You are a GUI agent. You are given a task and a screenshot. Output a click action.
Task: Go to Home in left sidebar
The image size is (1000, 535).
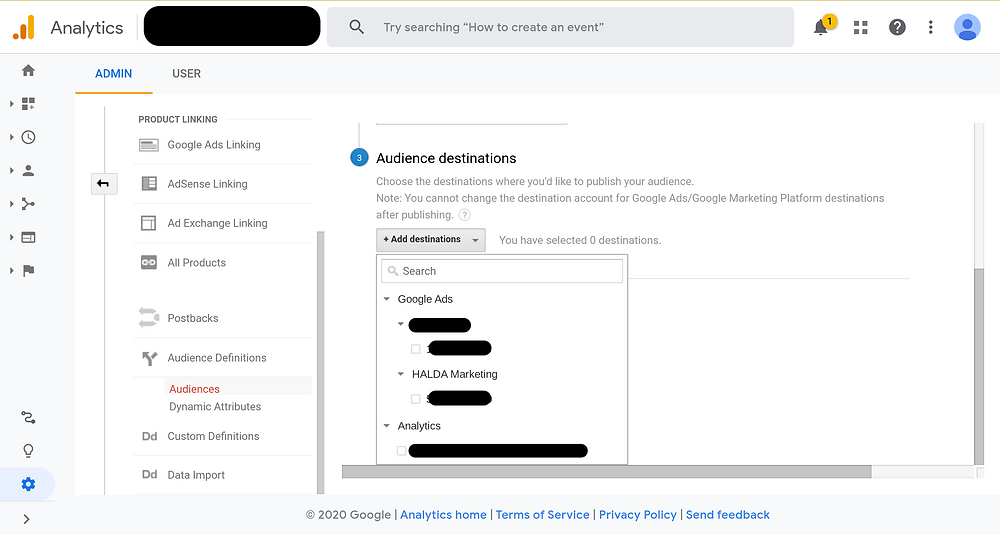[28, 70]
